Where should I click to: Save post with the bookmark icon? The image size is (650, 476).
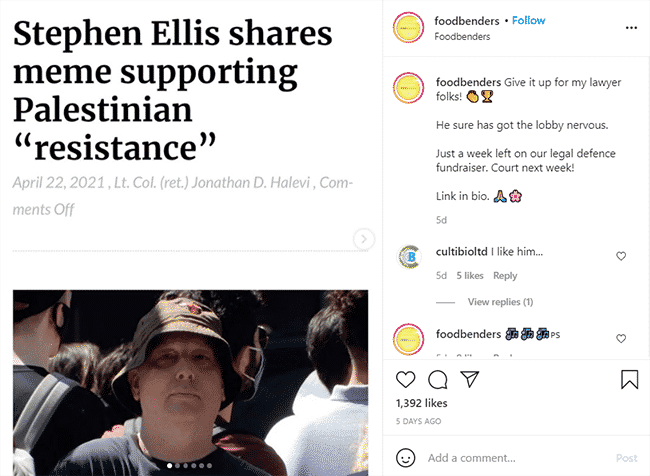(629, 379)
